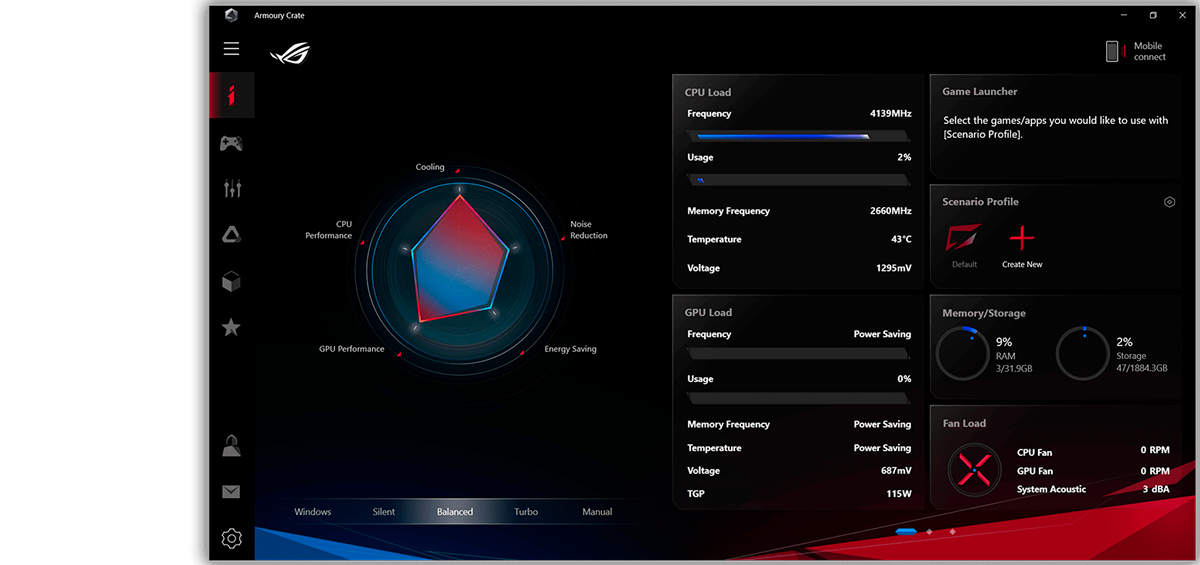Image resolution: width=1200 pixels, height=565 pixels.
Task: Open the equalizer sliders sidebar icon
Action: coord(231,188)
